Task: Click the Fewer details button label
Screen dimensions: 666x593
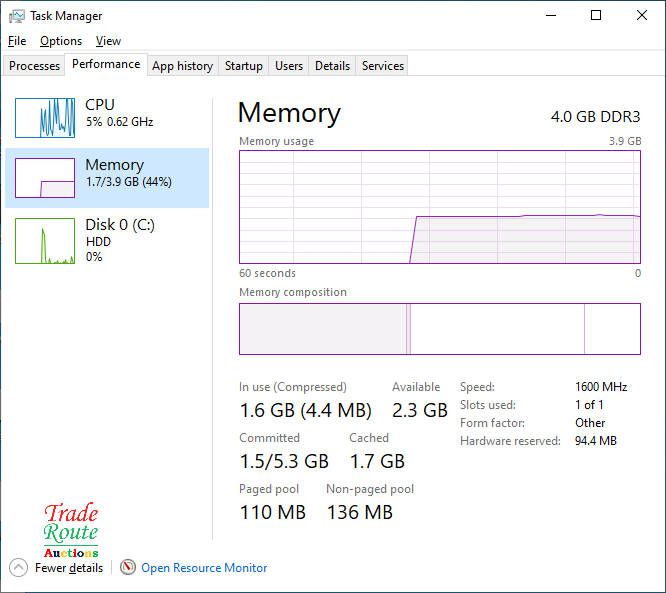Action: coord(69,568)
